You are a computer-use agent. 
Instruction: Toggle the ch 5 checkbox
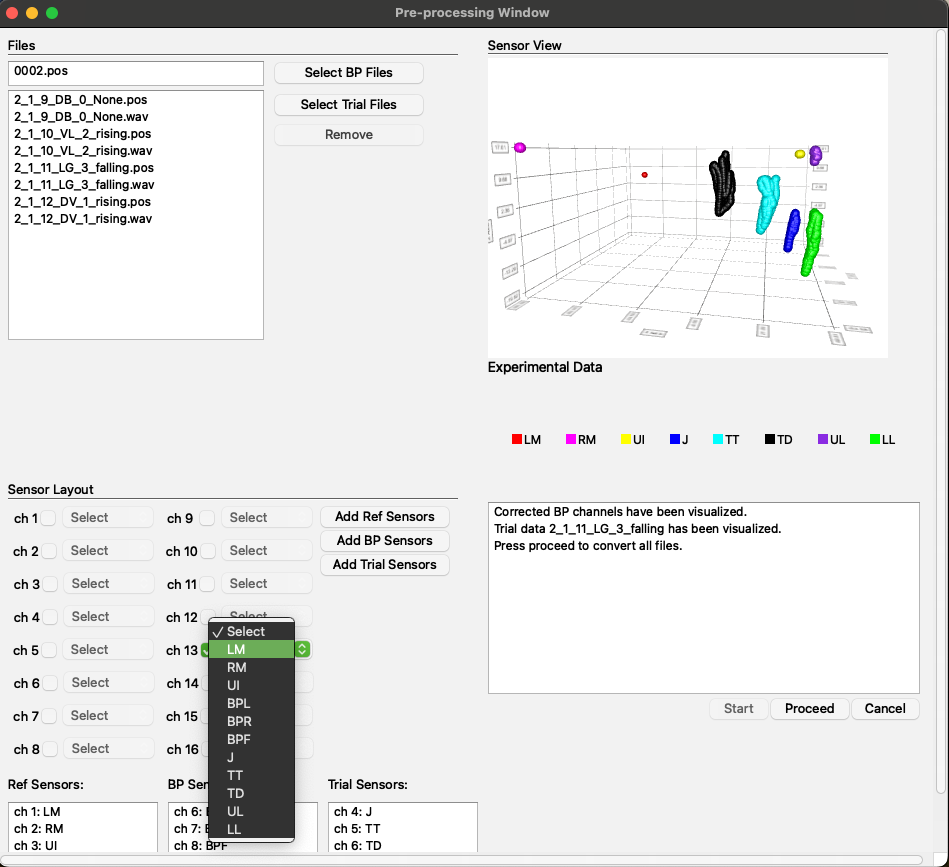(49, 650)
